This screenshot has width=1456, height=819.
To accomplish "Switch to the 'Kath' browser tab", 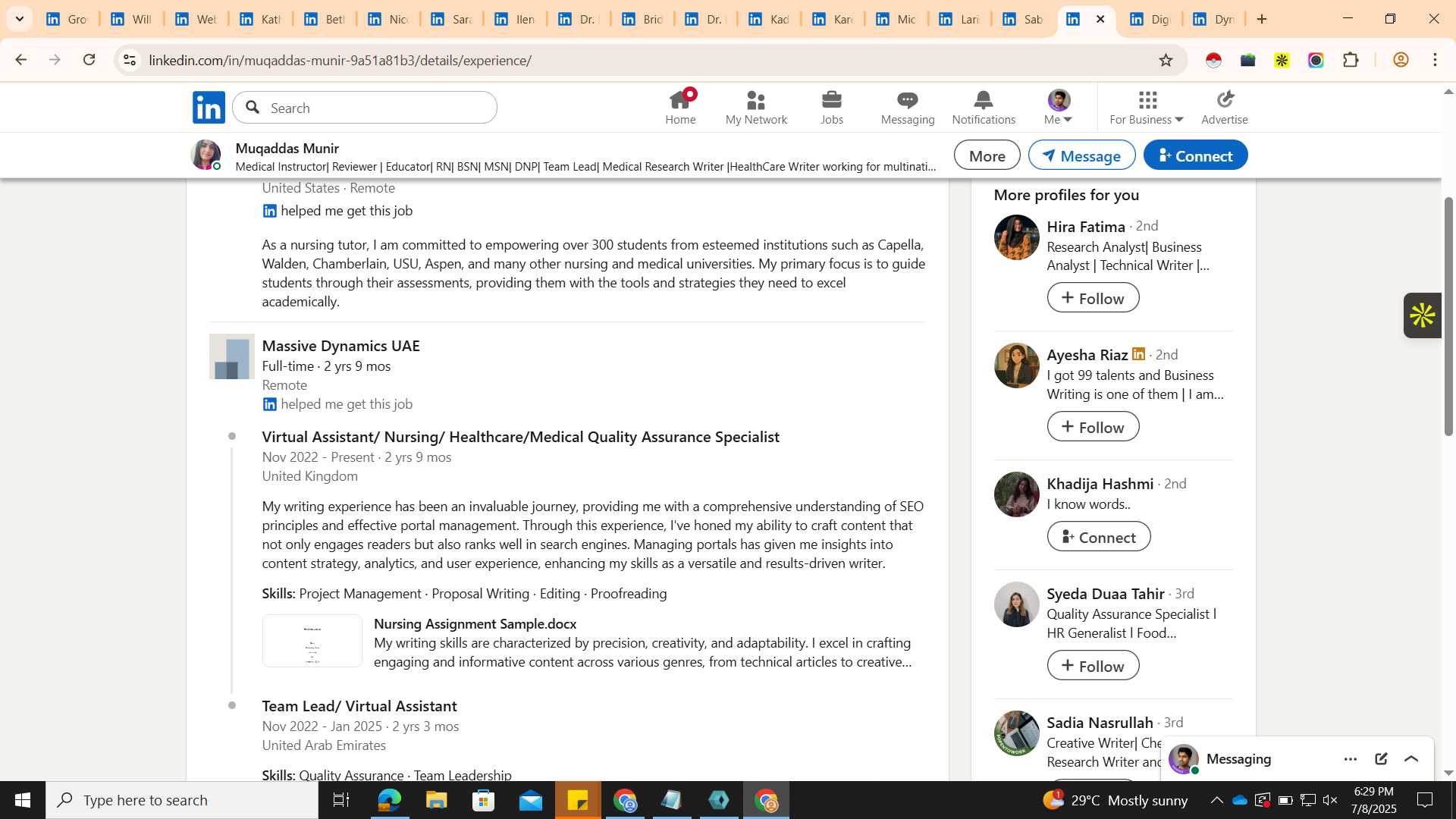I will pyautogui.click(x=260, y=19).
